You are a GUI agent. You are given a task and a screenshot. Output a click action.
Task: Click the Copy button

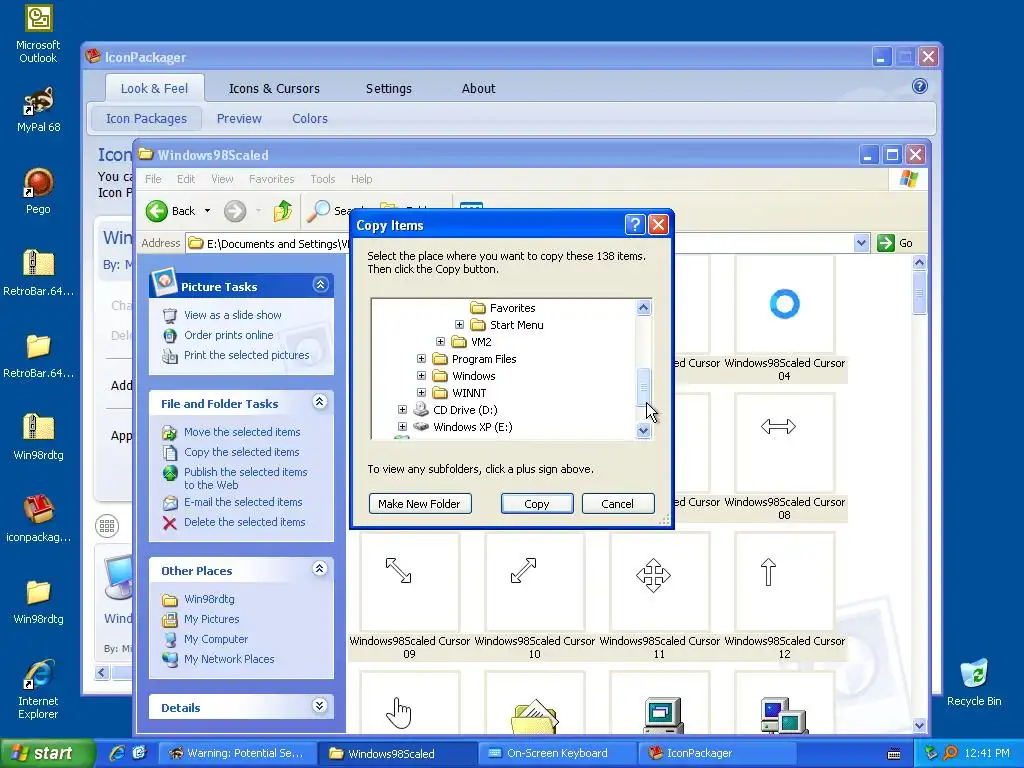click(x=537, y=504)
